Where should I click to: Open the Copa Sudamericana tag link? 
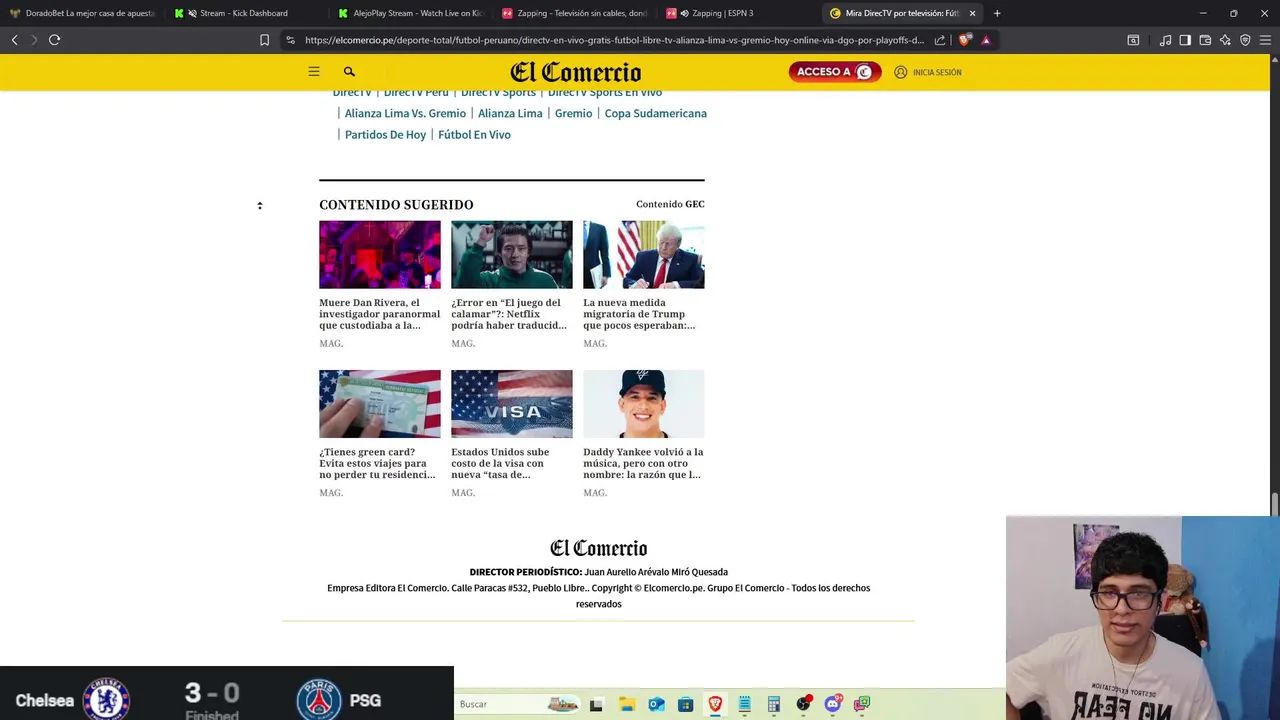click(x=655, y=113)
